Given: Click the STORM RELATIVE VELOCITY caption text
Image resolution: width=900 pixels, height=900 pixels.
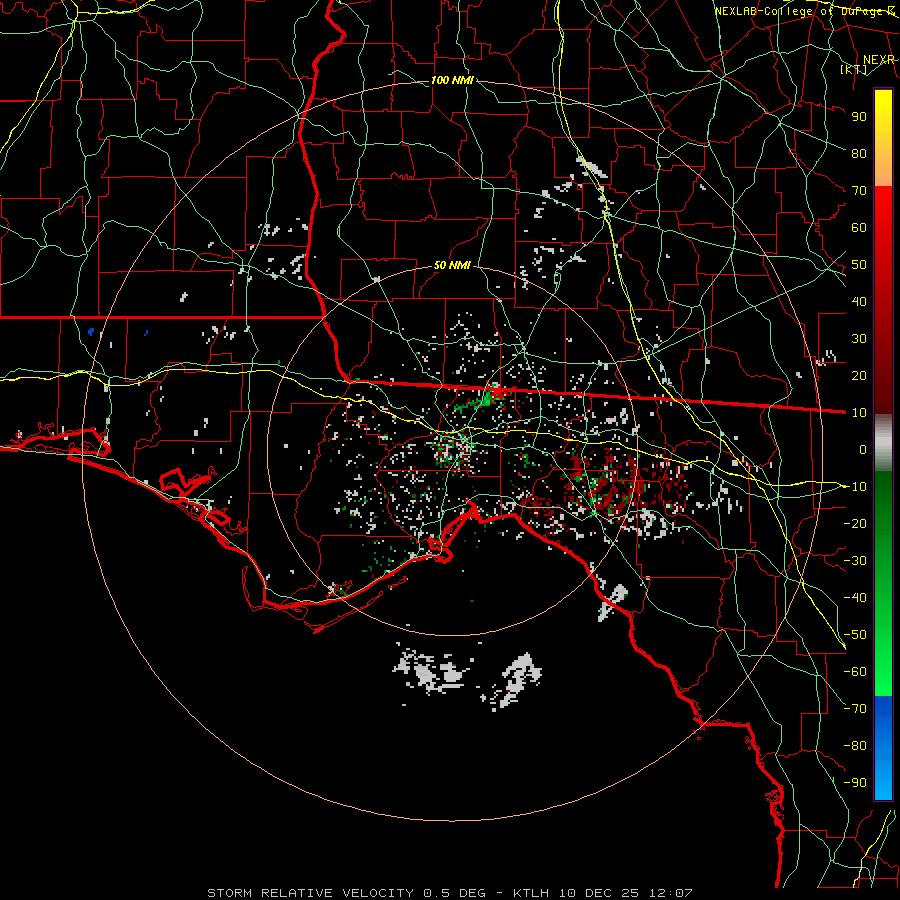Looking at the screenshot, I should click(x=311, y=893).
